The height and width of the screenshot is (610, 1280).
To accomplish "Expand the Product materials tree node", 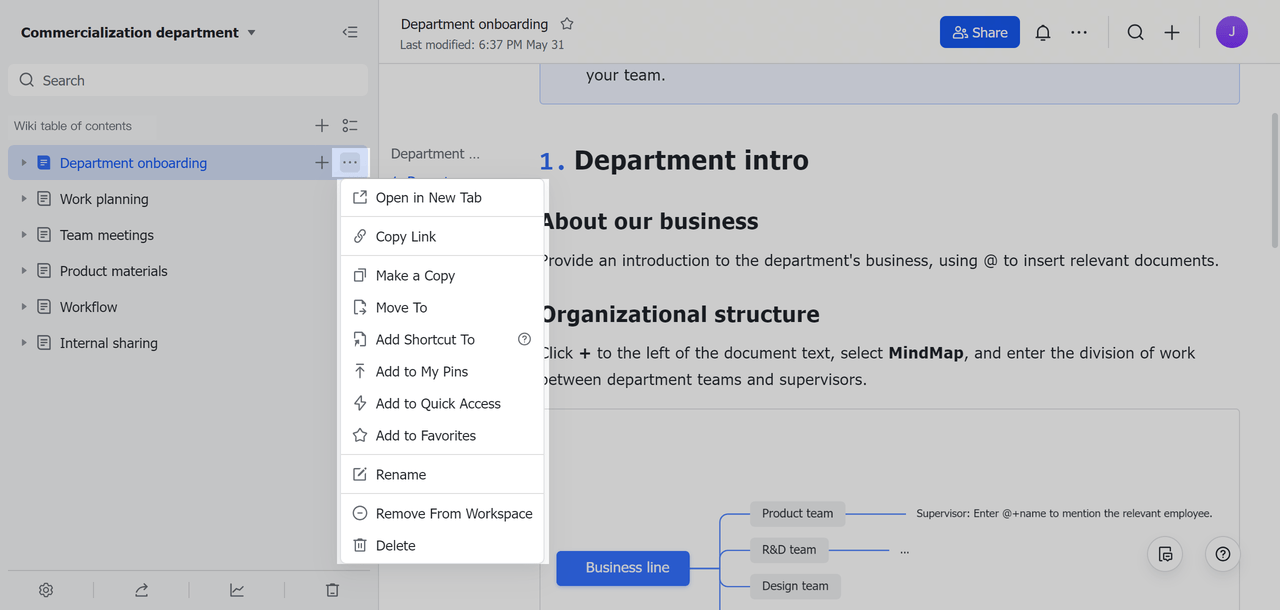I will pyautogui.click(x=24, y=271).
